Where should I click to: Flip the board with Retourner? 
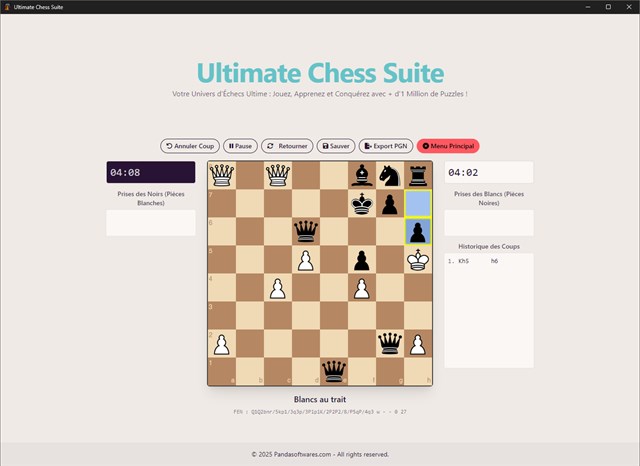coord(287,146)
